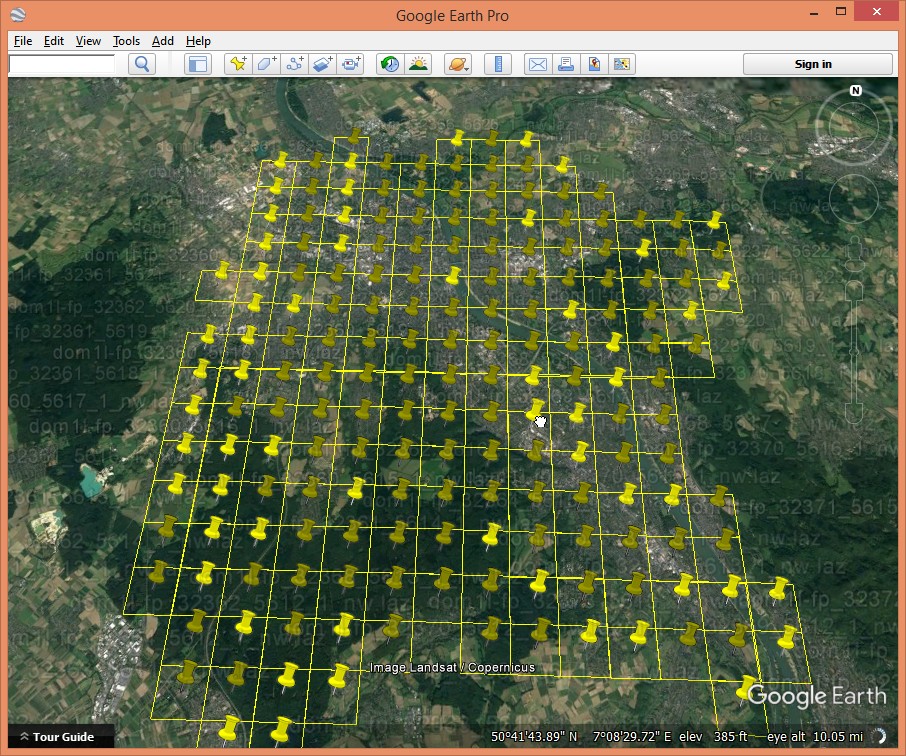Open the Add menu

pyautogui.click(x=163, y=41)
